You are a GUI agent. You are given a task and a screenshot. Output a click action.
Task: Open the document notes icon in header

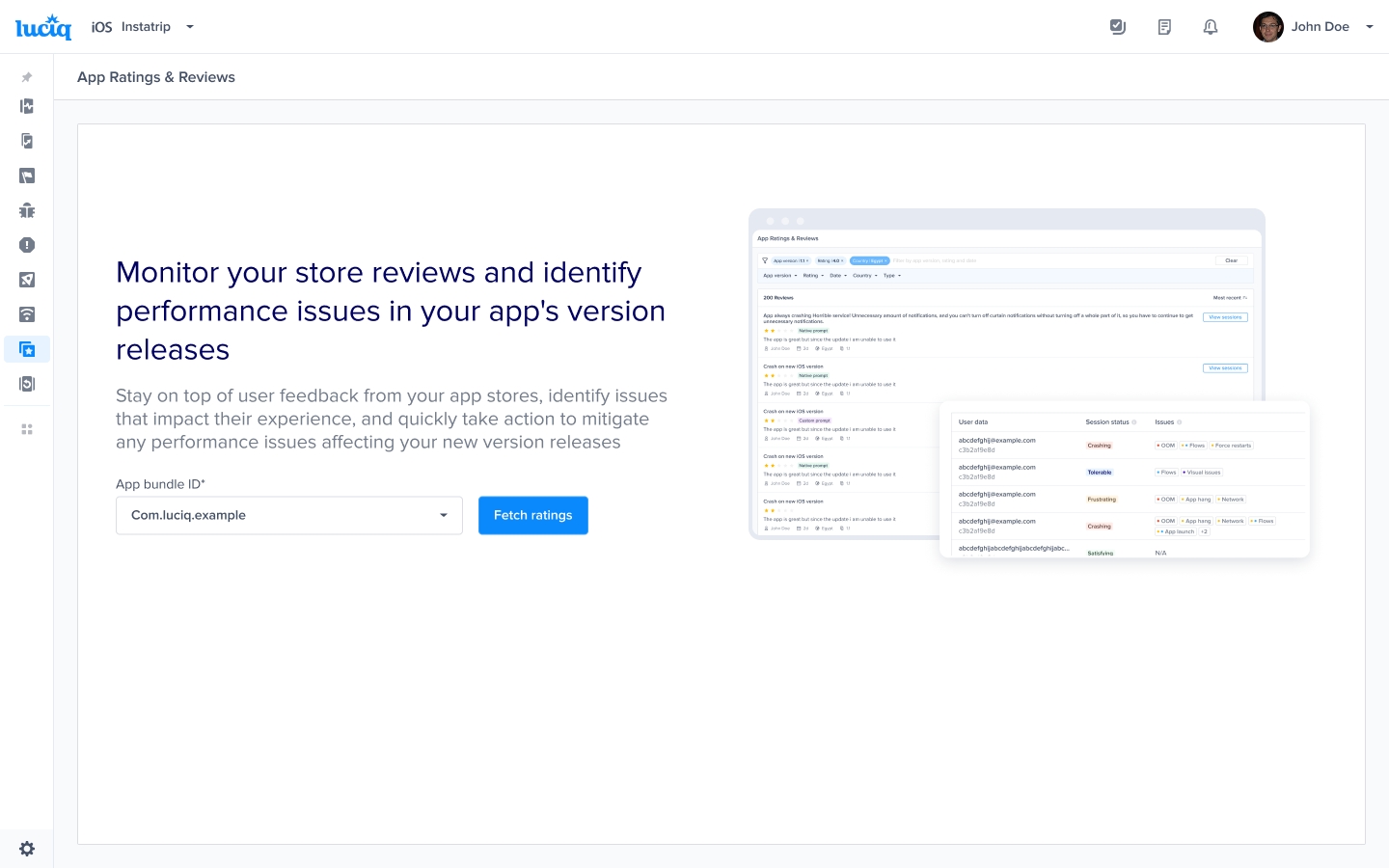point(1164,27)
